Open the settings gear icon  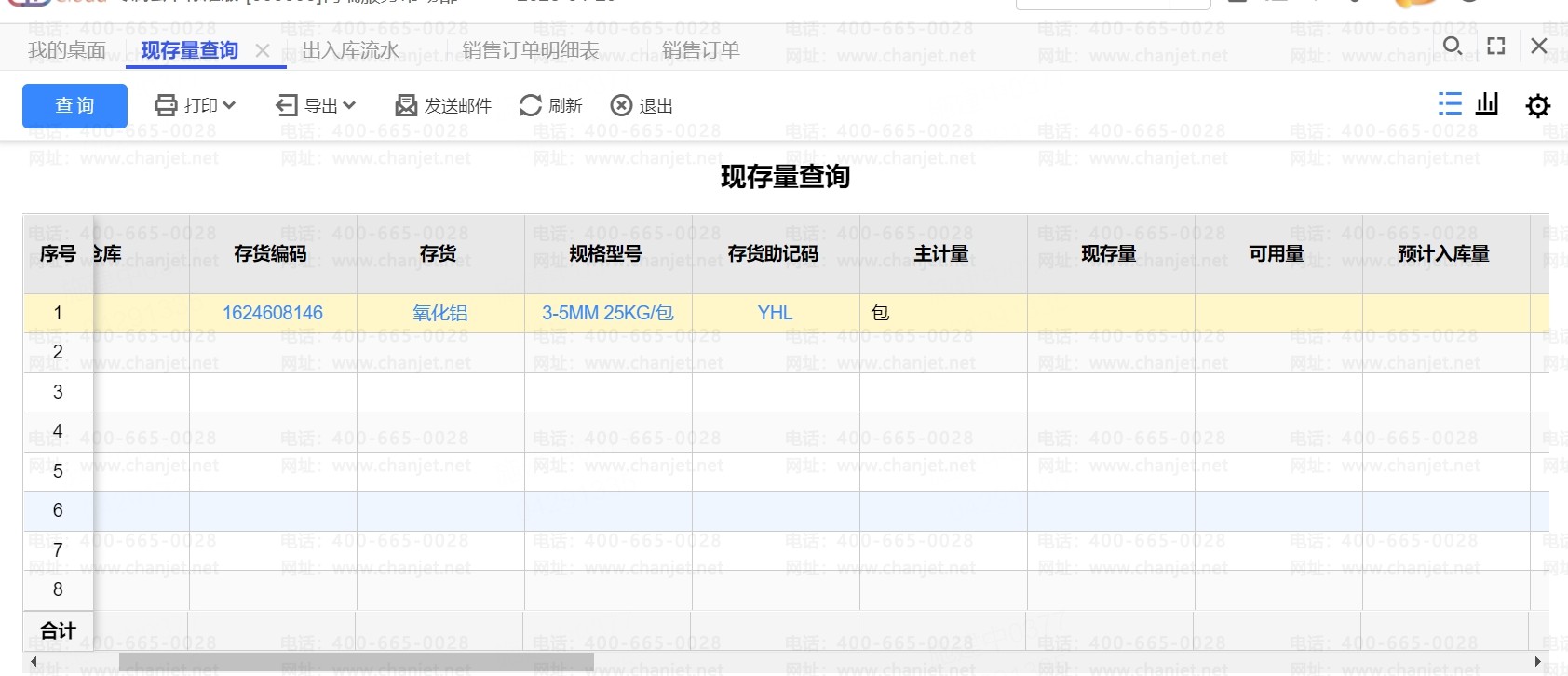(x=1538, y=106)
